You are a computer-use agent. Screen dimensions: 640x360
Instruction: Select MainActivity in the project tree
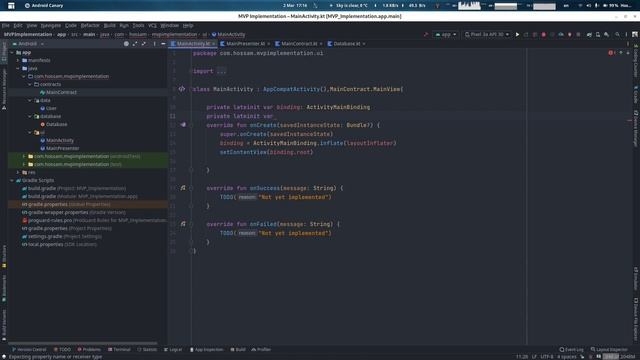[60, 140]
